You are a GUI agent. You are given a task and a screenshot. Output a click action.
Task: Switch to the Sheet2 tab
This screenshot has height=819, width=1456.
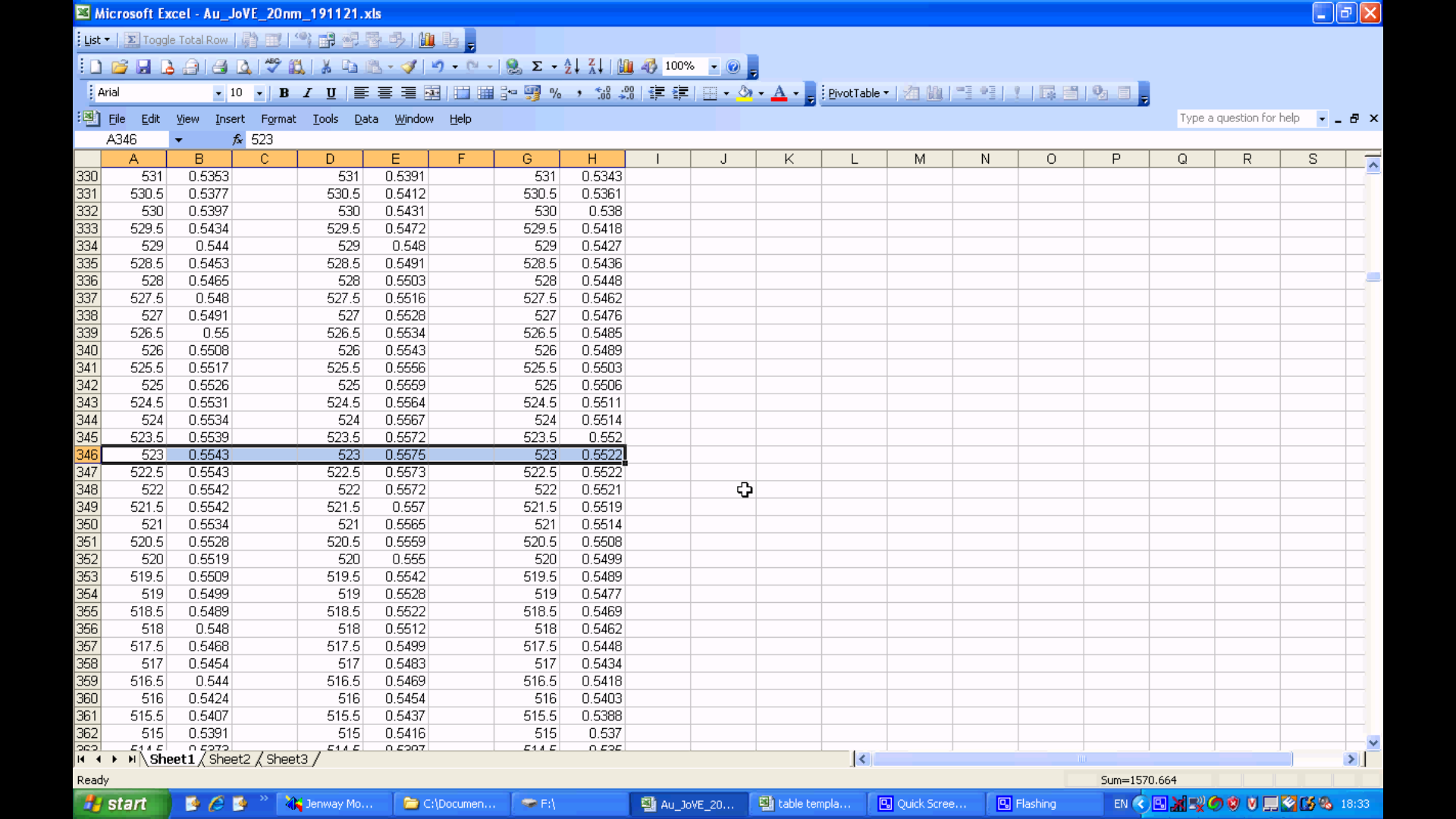click(x=229, y=759)
